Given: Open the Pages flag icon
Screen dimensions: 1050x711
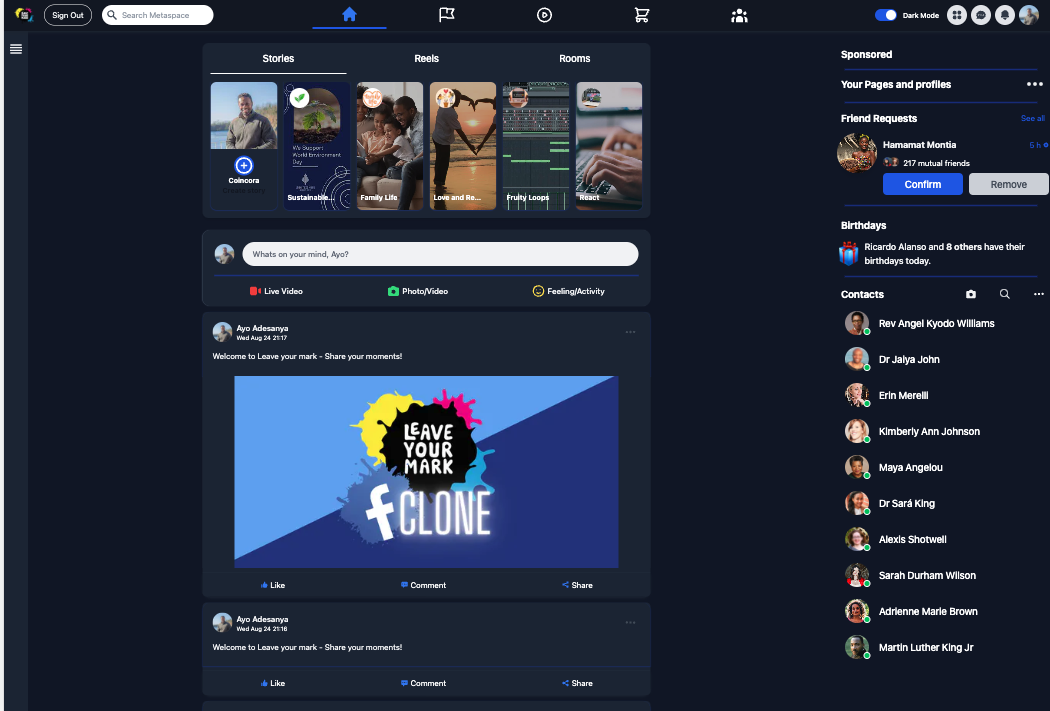Looking at the screenshot, I should point(447,15).
